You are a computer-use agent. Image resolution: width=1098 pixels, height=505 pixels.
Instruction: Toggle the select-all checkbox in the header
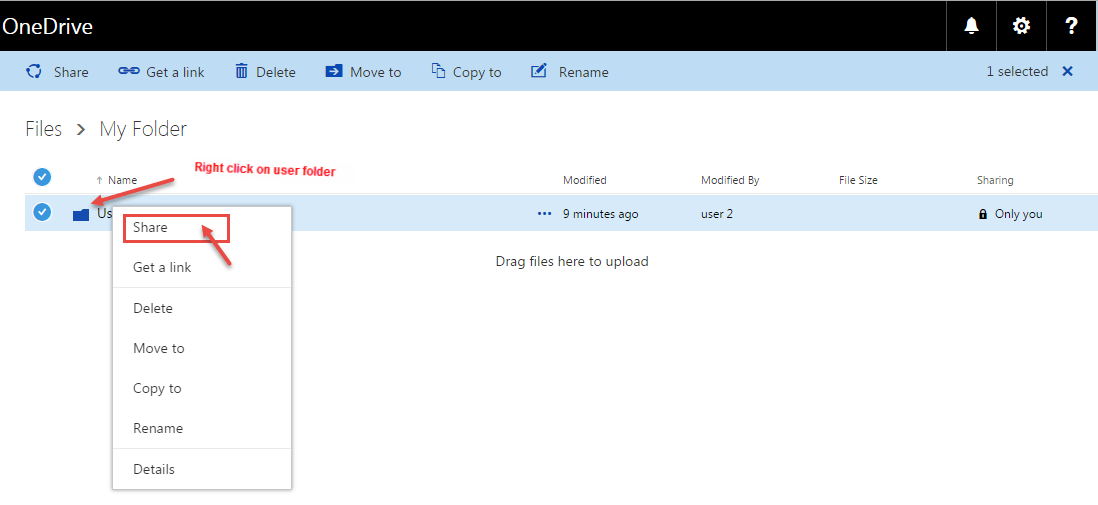tap(43, 177)
